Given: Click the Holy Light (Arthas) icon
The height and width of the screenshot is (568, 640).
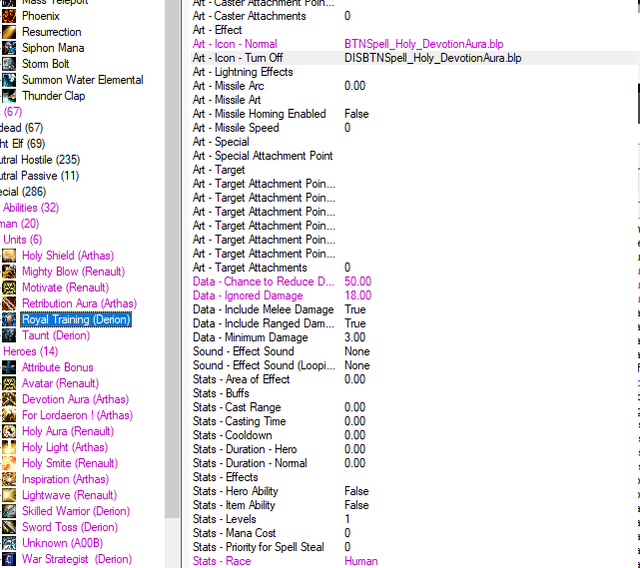Looking at the screenshot, I should click(x=9, y=447).
